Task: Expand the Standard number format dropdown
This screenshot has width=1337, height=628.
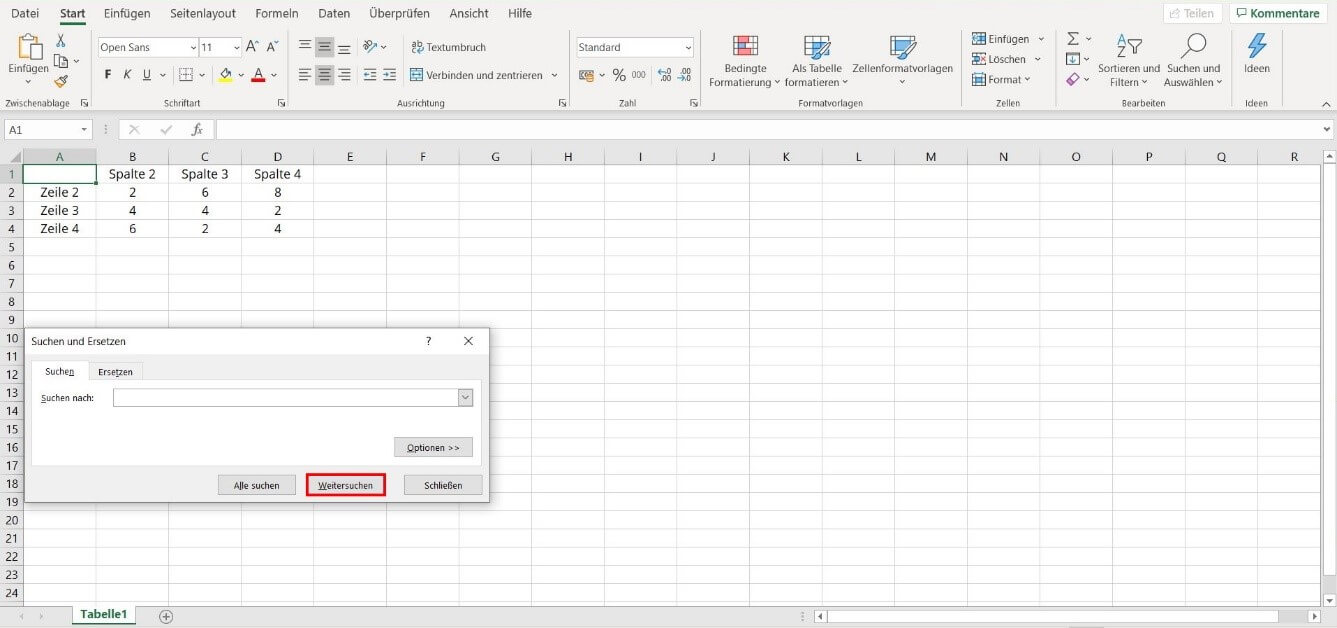Action: [688, 48]
